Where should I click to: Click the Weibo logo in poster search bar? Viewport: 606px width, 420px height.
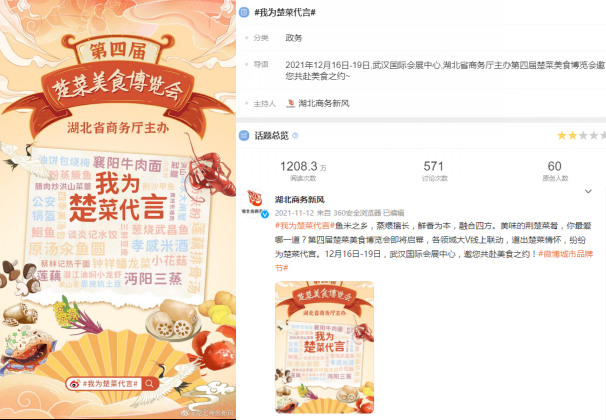point(74,383)
